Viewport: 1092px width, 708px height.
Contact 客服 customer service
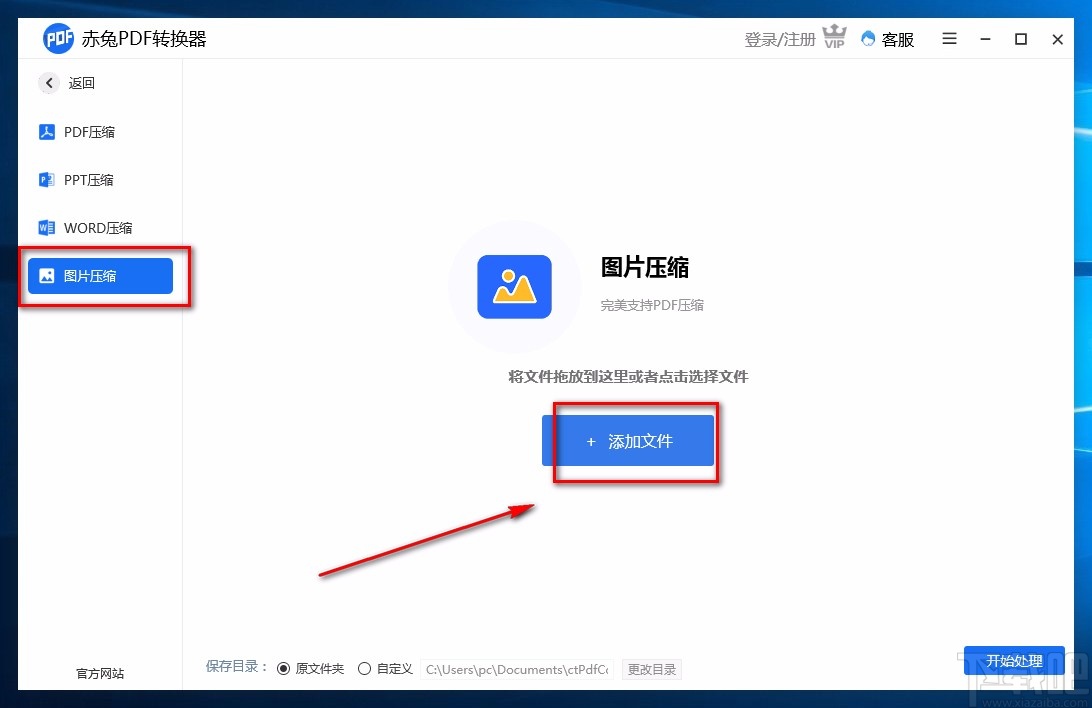886,39
